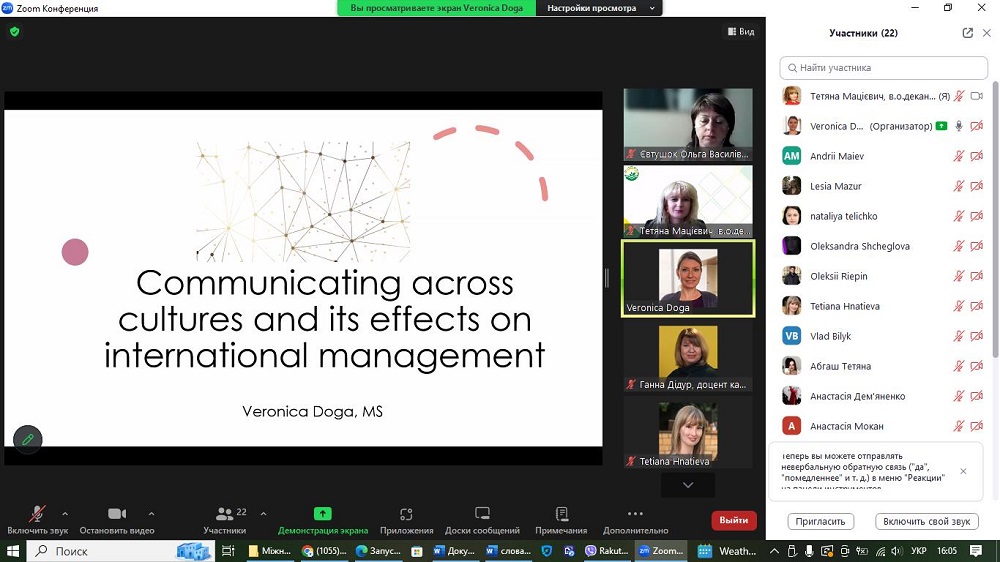Click the green pencil annotation icon
1000x562 pixels.
(x=28, y=439)
